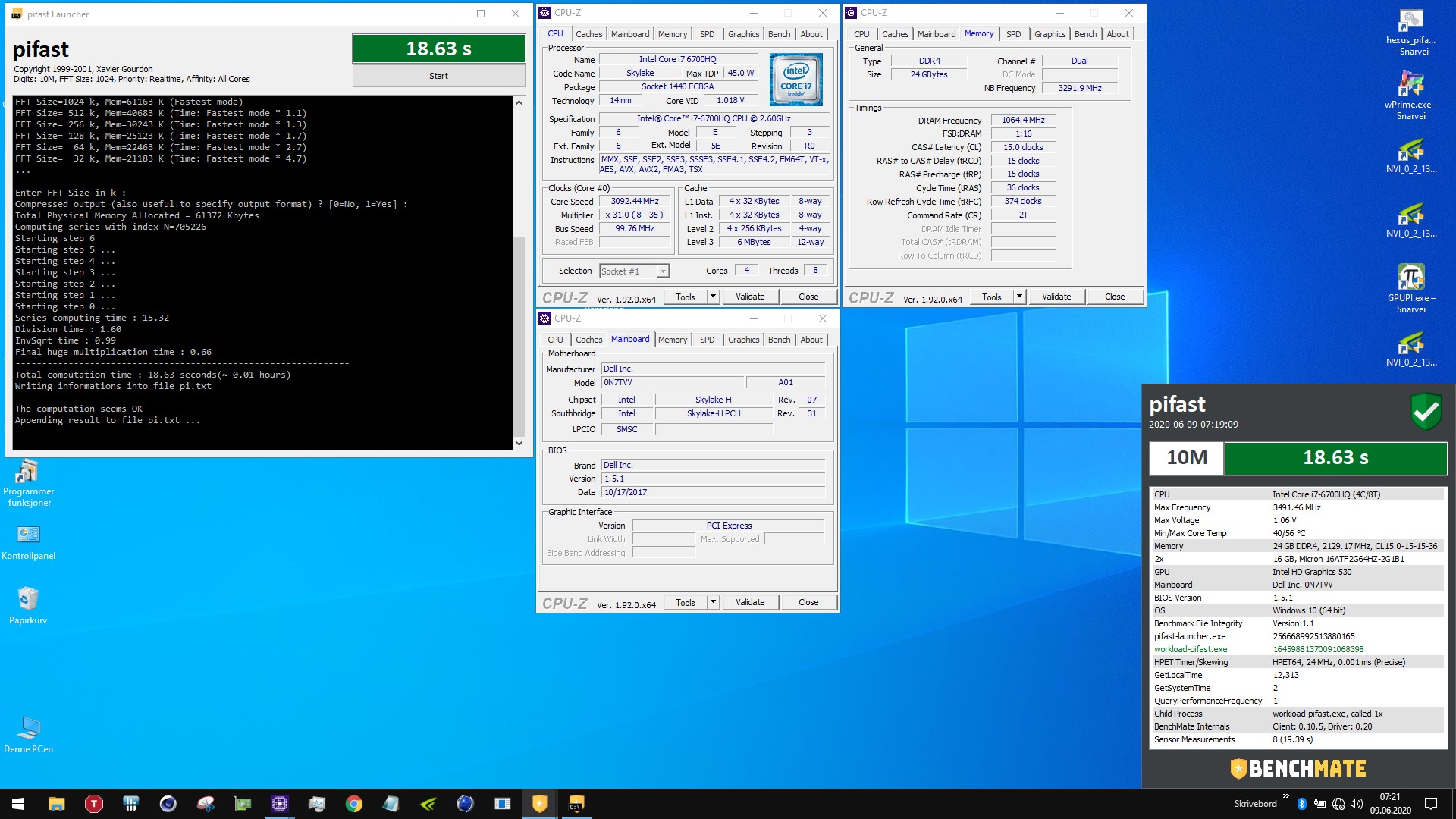Open hexus_pifa Snarvei desktop shortcut

click(1410, 32)
